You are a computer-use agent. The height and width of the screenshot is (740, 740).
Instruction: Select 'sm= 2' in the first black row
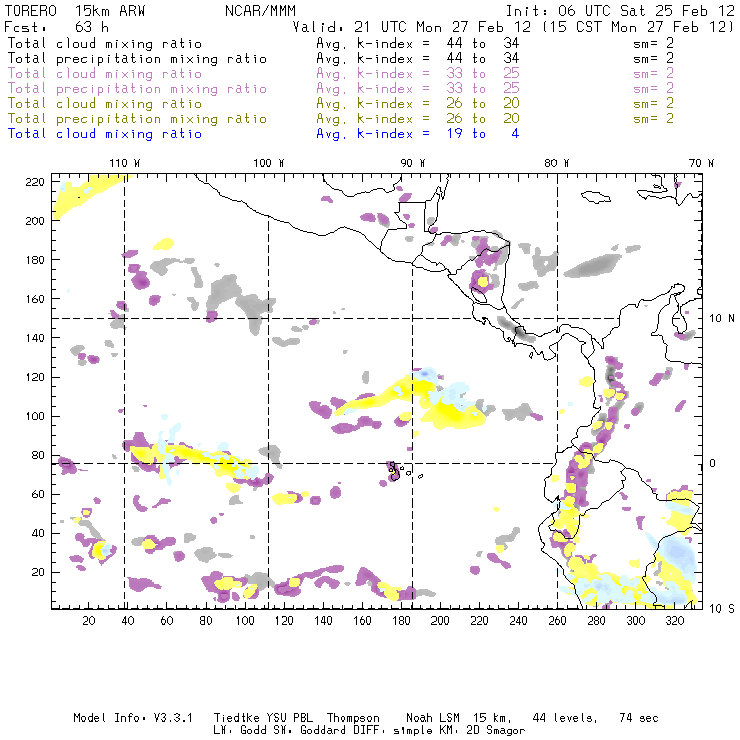pyautogui.click(x=654, y=43)
